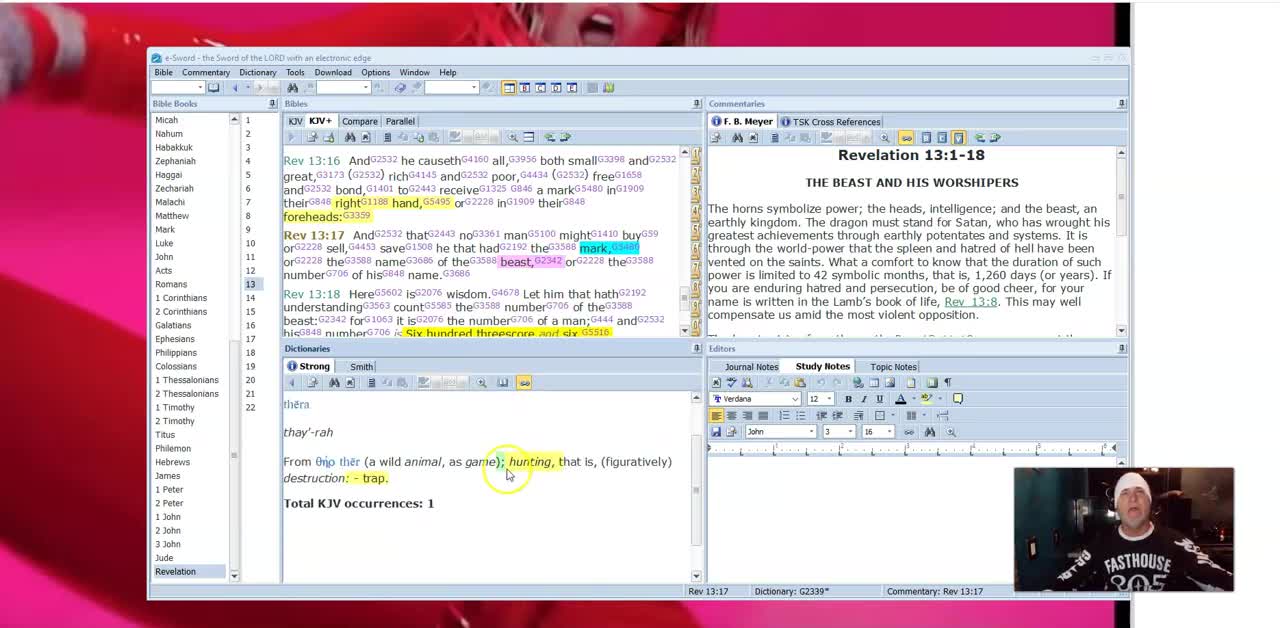Pin the Commentaries panel
Image resolution: width=1280 pixels, height=628 pixels.
tap(1121, 104)
